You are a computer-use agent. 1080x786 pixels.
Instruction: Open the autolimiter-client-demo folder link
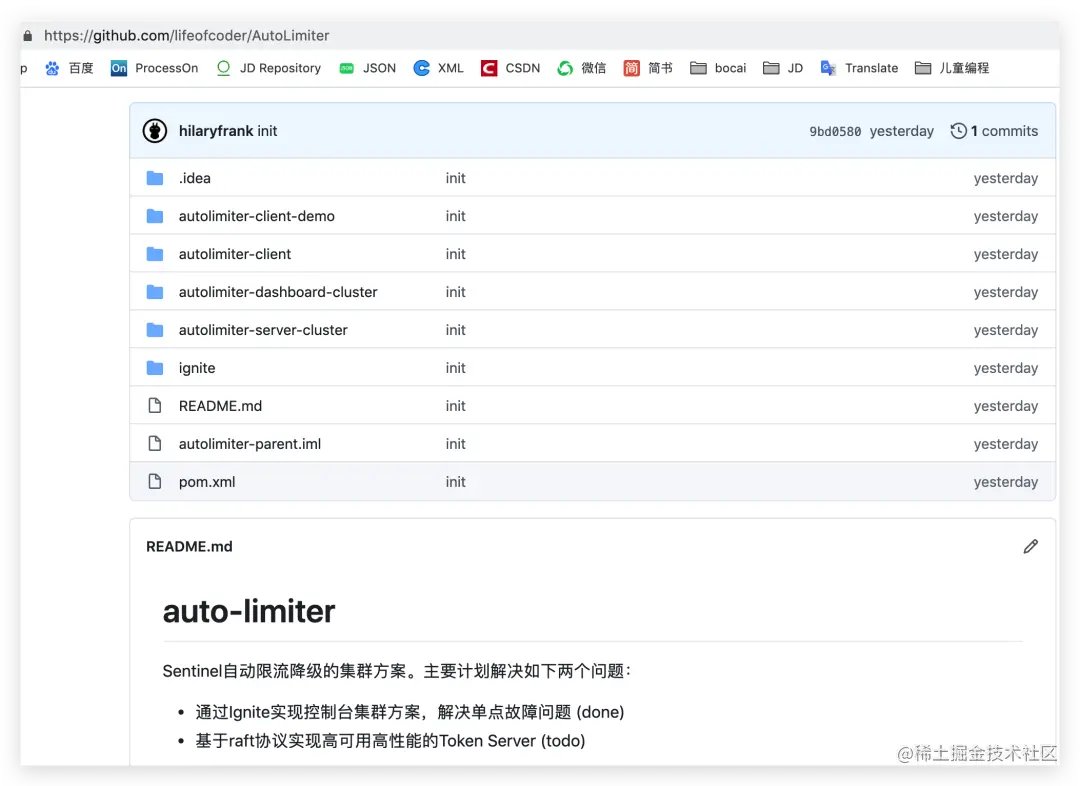[256, 216]
